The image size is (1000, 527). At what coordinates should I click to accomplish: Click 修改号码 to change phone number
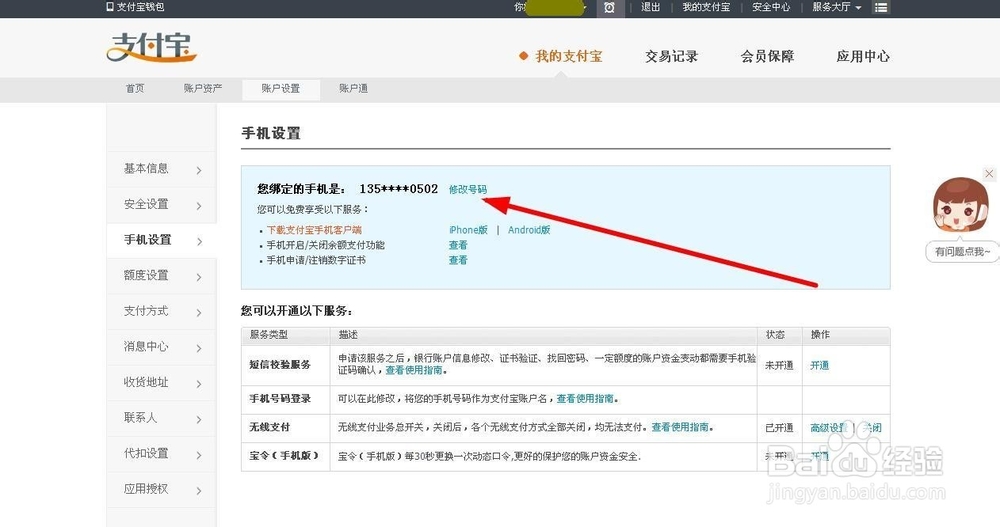coord(467,189)
